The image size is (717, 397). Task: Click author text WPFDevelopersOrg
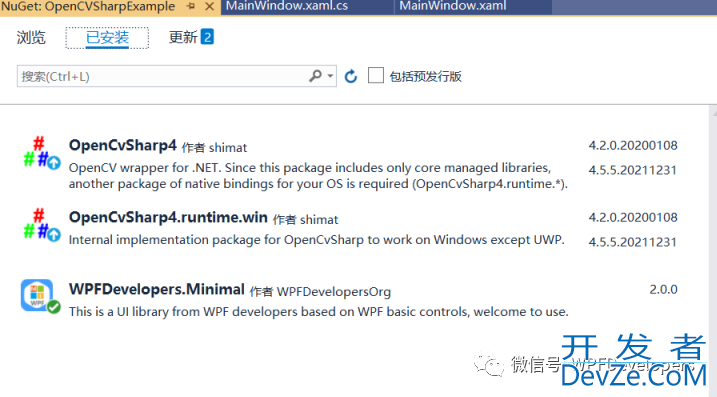coord(334,292)
